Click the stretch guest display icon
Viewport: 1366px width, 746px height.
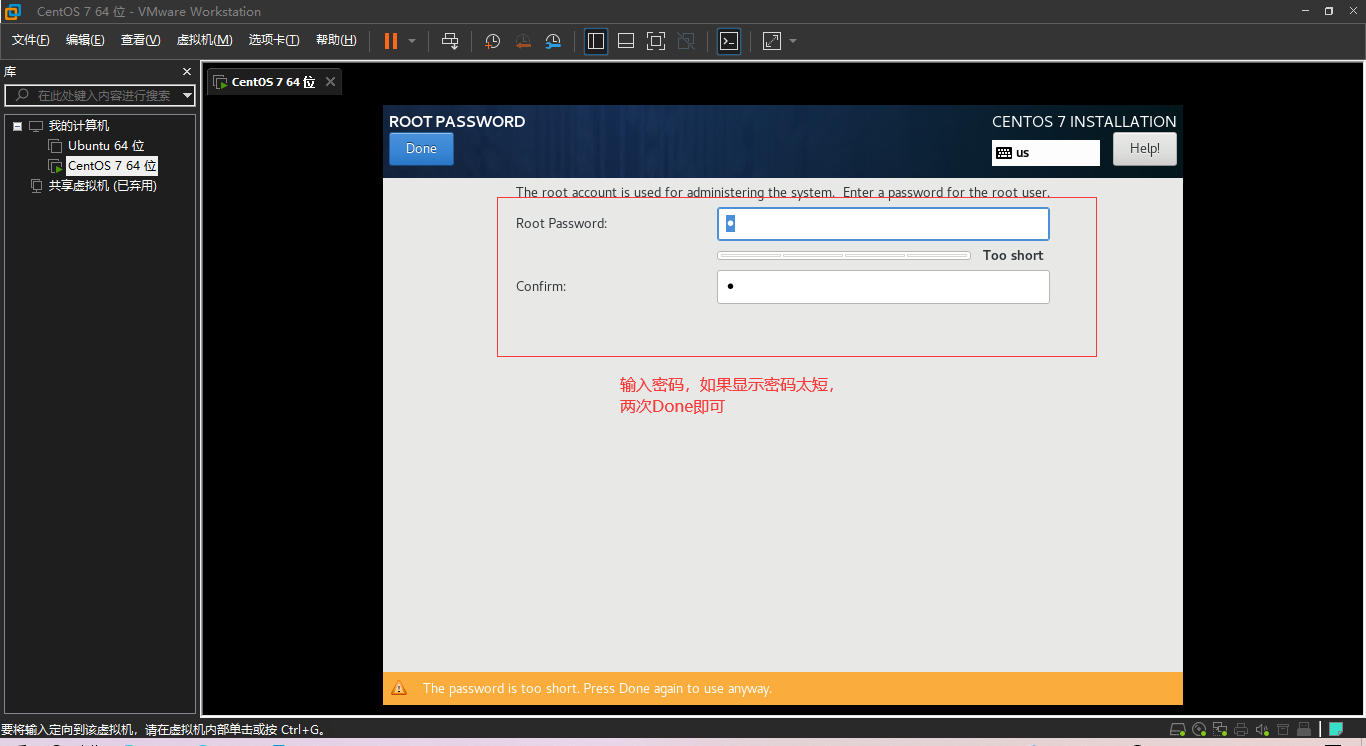[x=771, y=41]
